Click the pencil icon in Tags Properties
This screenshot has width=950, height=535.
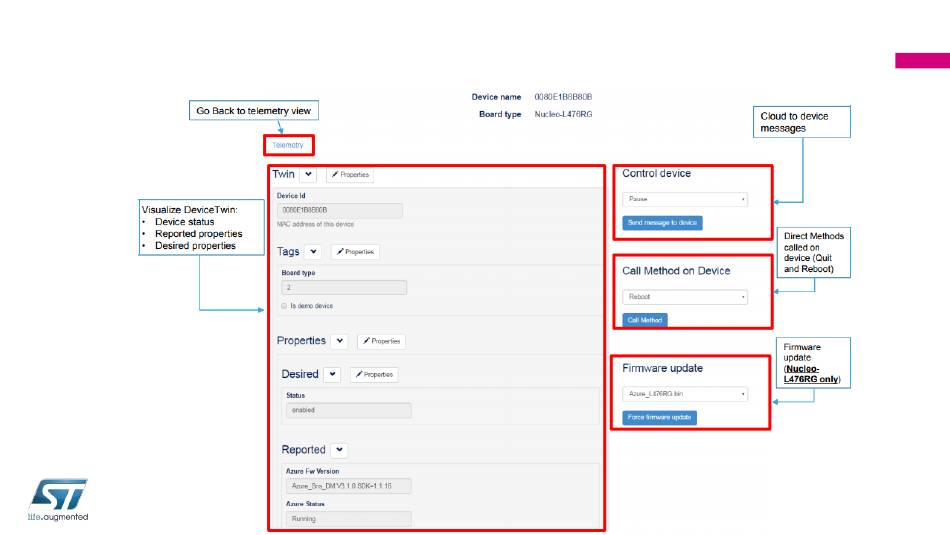click(x=340, y=251)
